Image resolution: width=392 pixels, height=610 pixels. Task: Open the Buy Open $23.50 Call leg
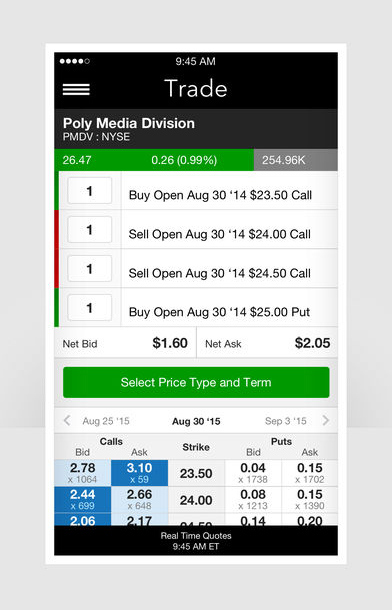pos(220,195)
